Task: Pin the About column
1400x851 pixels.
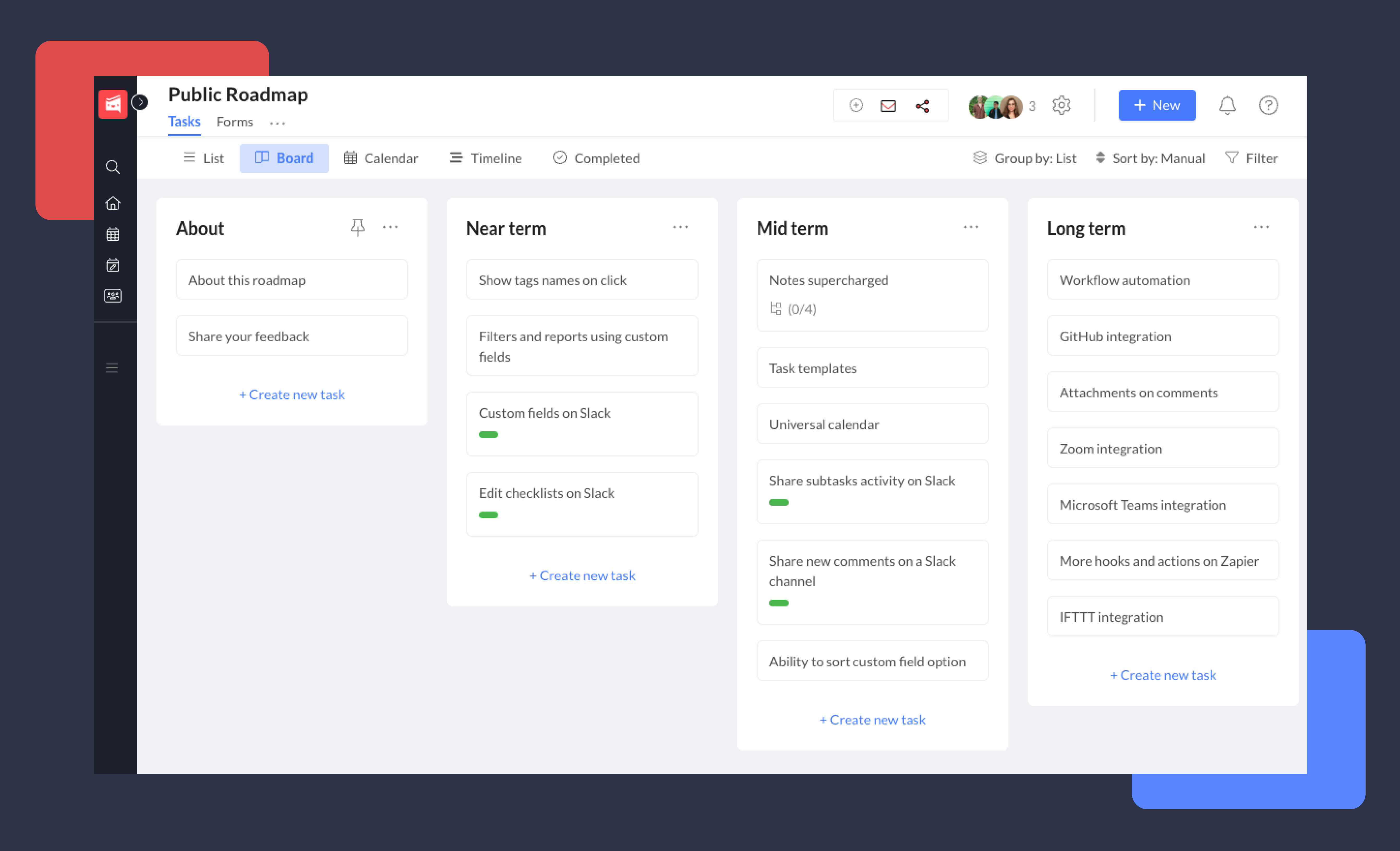Action: click(358, 227)
